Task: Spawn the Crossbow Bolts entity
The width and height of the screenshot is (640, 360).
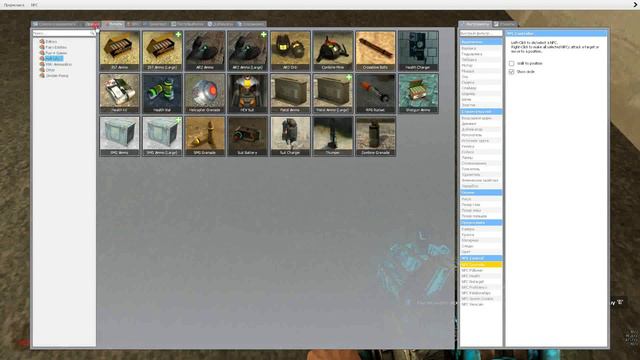Action: [x=375, y=51]
